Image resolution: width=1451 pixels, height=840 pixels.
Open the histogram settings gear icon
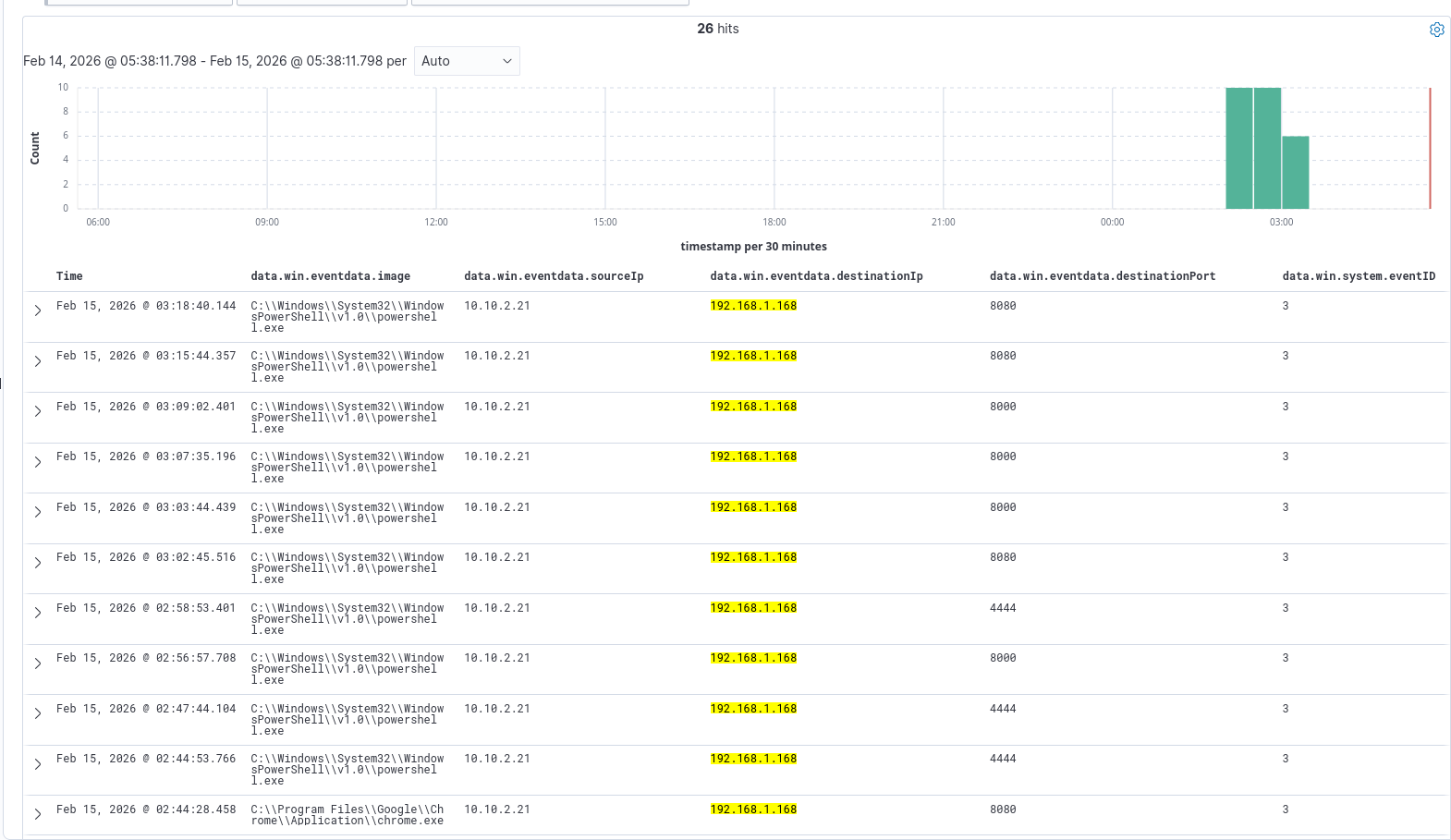[x=1436, y=30]
